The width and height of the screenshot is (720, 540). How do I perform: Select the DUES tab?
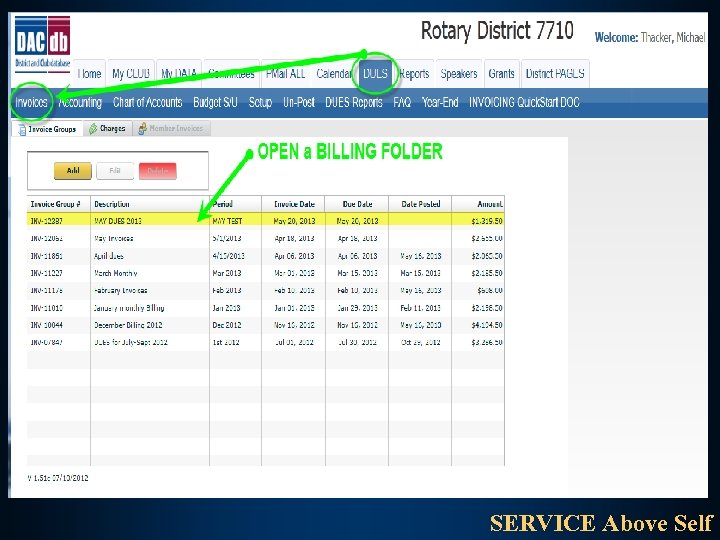[375, 74]
